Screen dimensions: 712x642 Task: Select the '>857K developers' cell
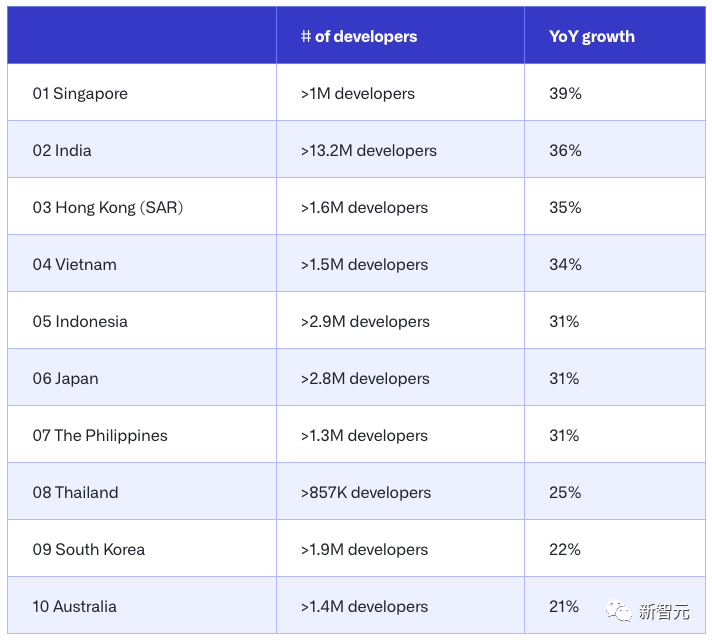366,492
